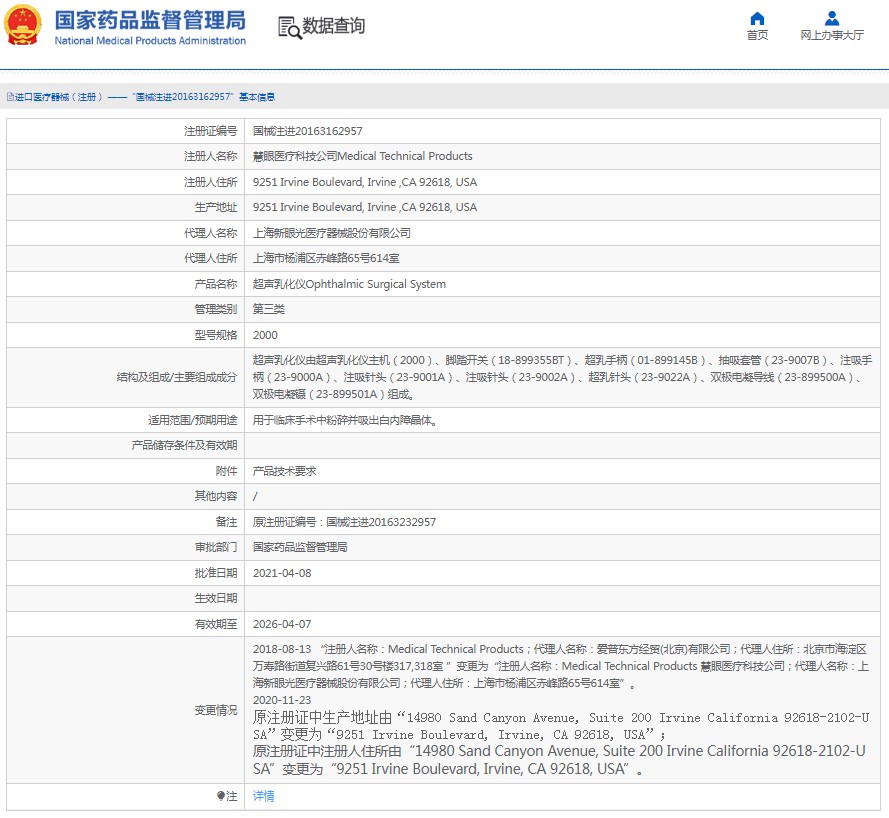Open the 数据查询 search icon
Image resolution: width=889 pixels, height=818 pixels.
289,27
